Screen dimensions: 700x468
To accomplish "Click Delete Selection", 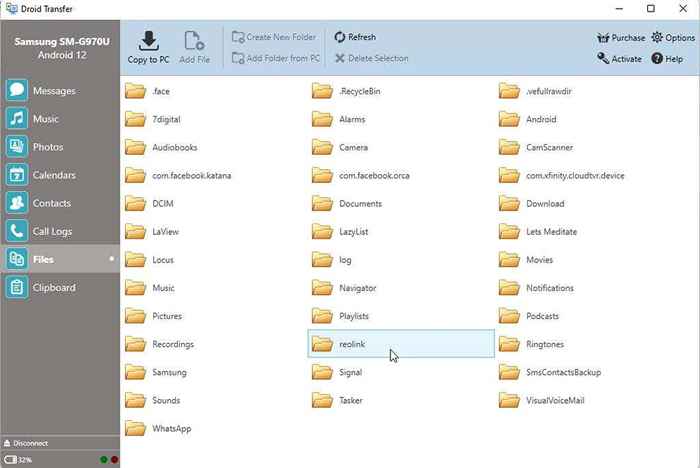I will (x=371, y=58).
